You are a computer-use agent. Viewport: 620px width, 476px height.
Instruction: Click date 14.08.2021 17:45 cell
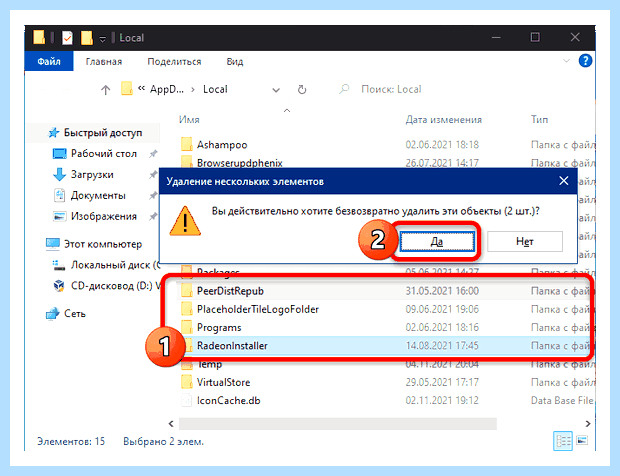442,346
